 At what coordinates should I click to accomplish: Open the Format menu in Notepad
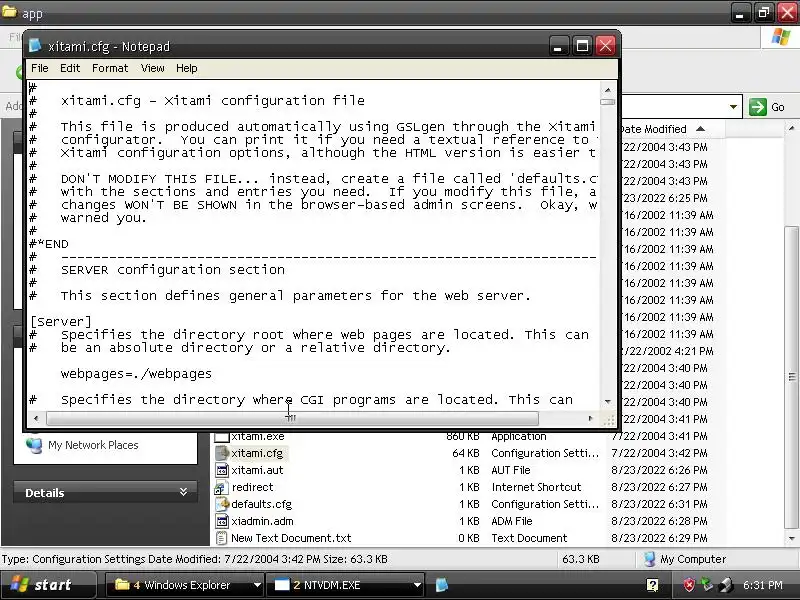coord(110,68)
